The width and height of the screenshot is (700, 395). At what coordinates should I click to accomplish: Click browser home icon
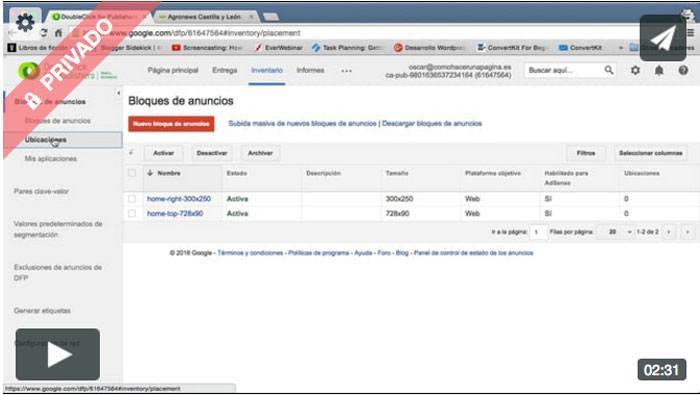[x=58, y=33]
